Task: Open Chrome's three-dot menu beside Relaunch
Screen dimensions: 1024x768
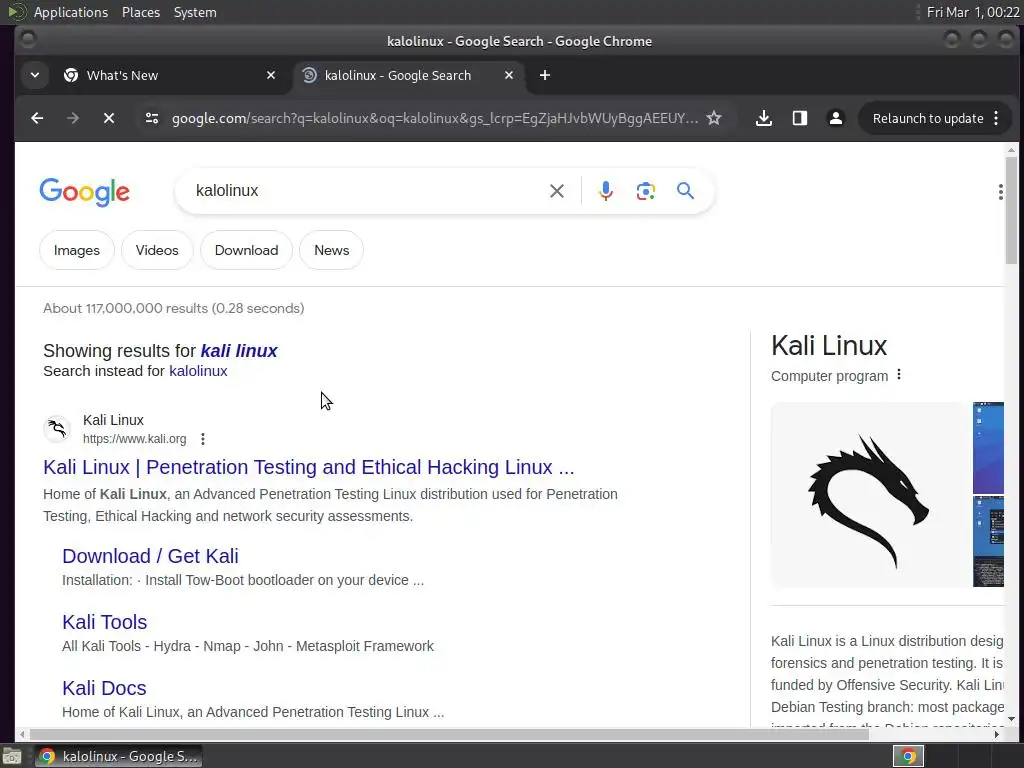Action: 996,118
